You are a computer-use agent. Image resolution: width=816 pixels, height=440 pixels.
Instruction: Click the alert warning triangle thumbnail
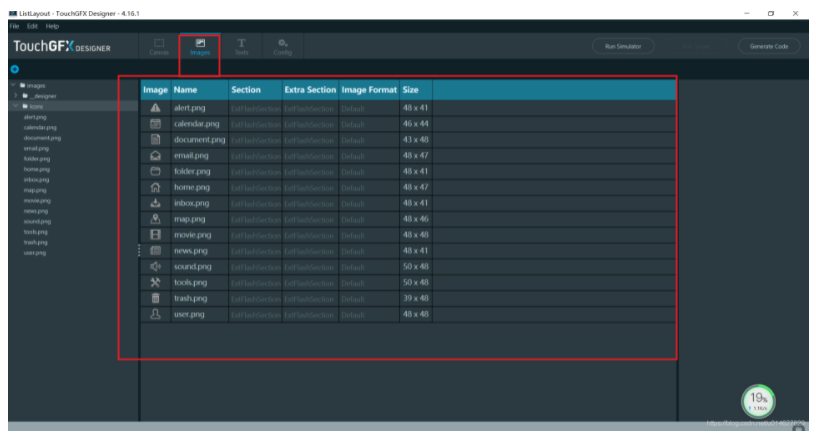coord(155,108)
